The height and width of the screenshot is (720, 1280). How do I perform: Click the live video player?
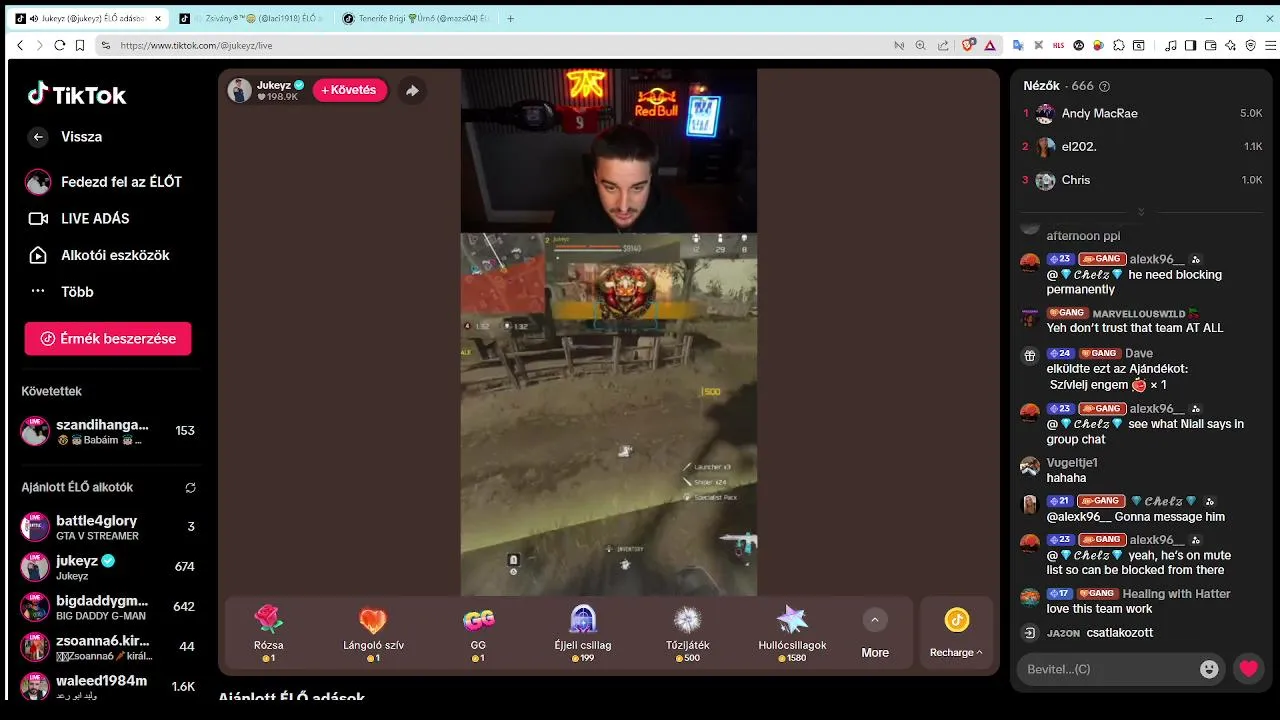pyautogui.click(x=608, y=333)
